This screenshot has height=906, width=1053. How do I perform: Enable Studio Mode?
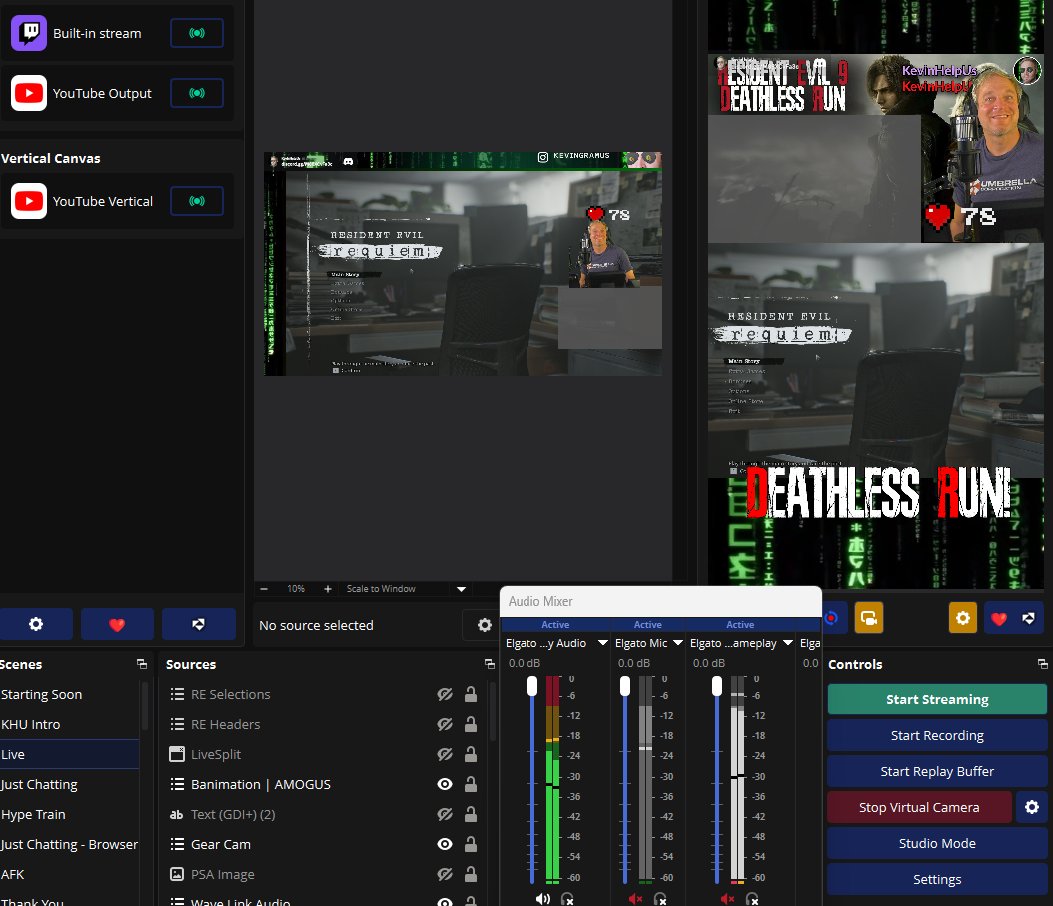tap(937, 843)
